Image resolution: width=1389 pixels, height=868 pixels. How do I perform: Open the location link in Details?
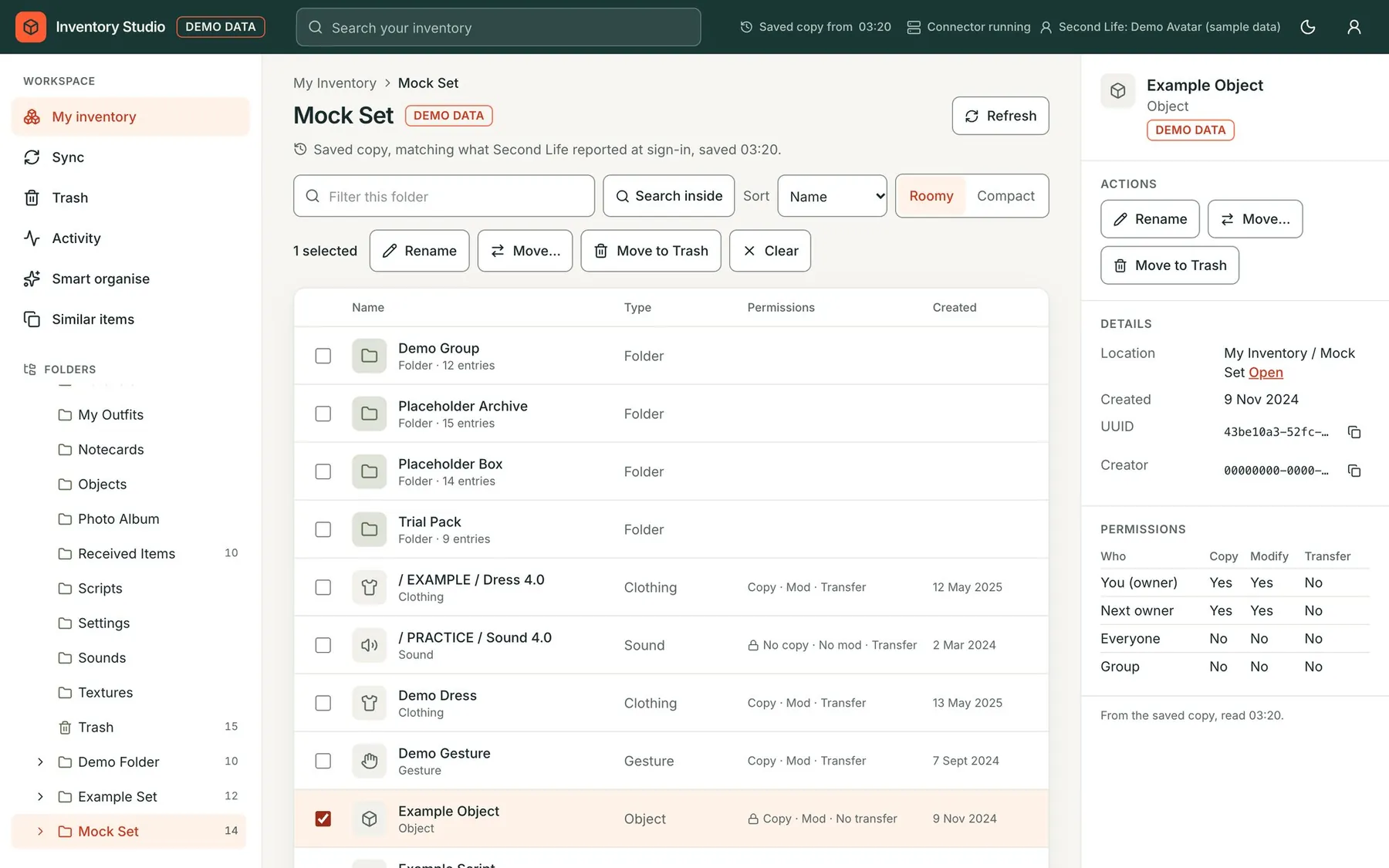tap(1266, 373)
